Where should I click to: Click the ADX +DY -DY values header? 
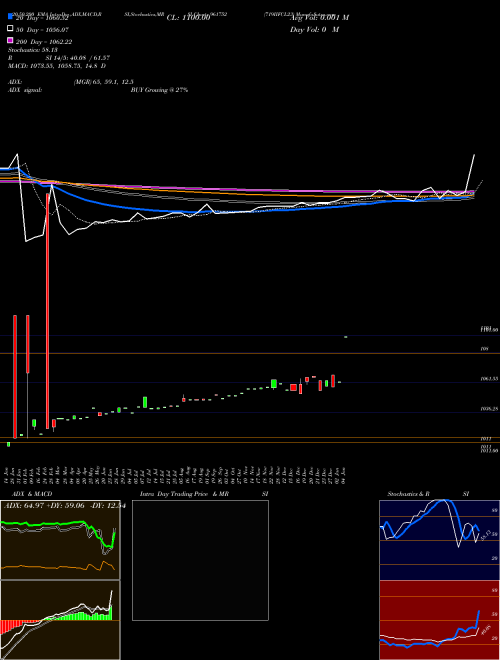(65, 505)
